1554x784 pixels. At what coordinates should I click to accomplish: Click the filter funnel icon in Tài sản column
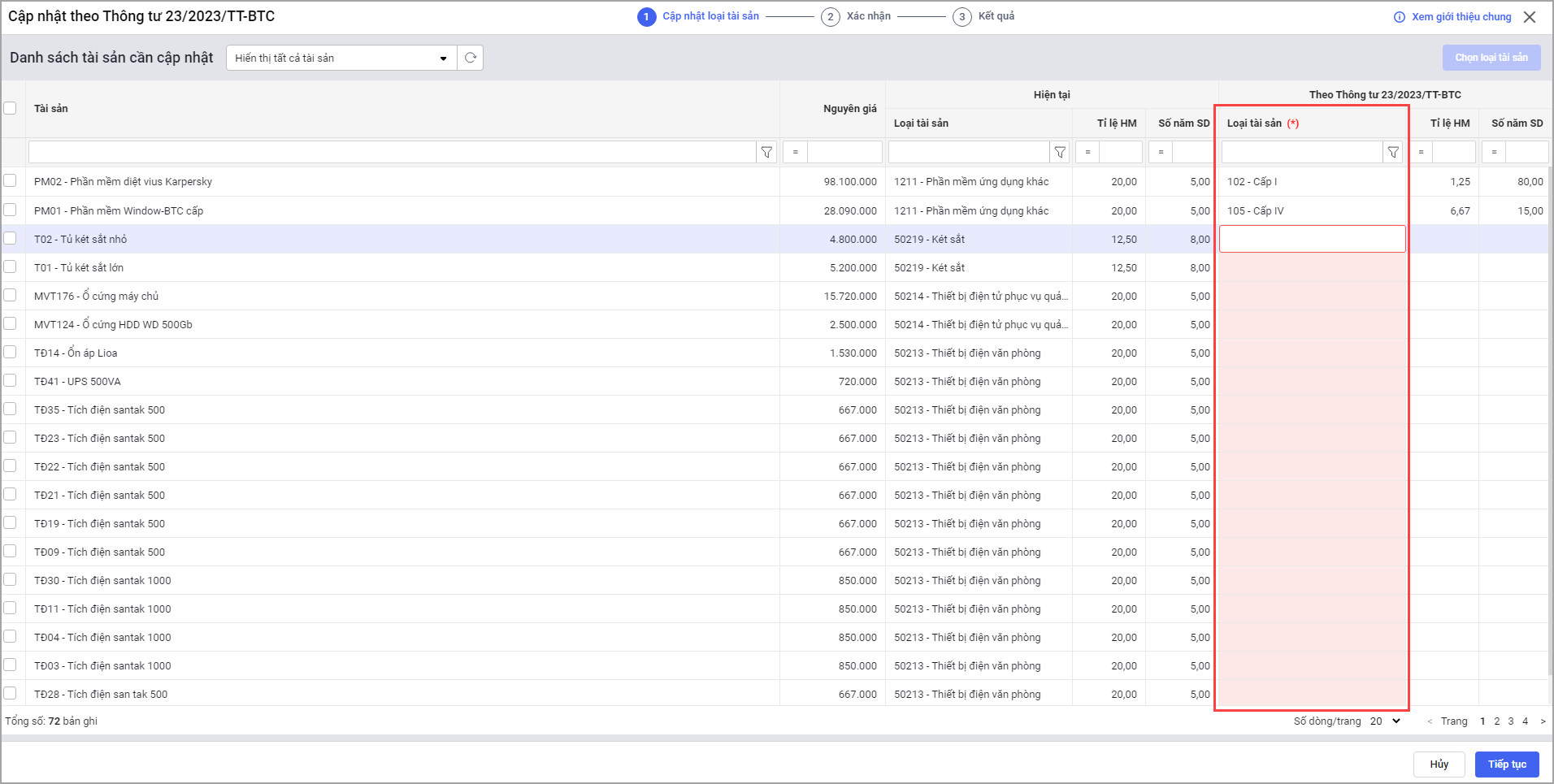[x=766, y=152]
